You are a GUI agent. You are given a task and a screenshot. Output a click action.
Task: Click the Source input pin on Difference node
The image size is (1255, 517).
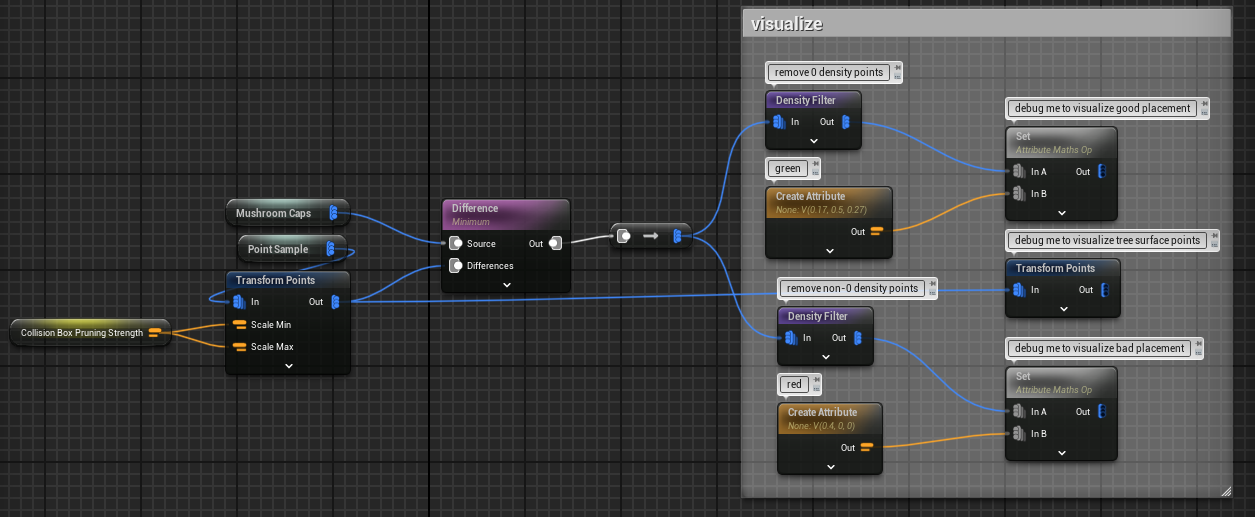click(455, 243)
